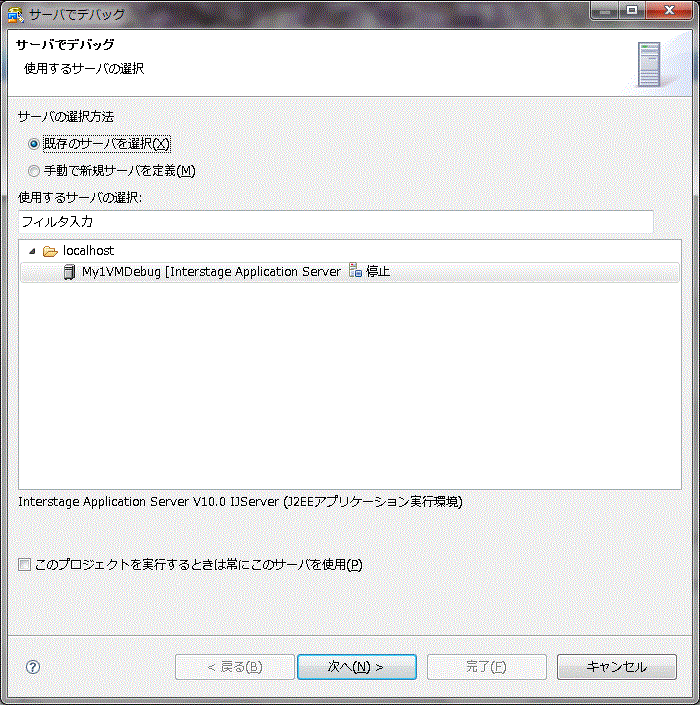Image resolution: width=700 pixels, height=705 pixels.
Task: Click the help question mark icon
Action: coord(33,667)
